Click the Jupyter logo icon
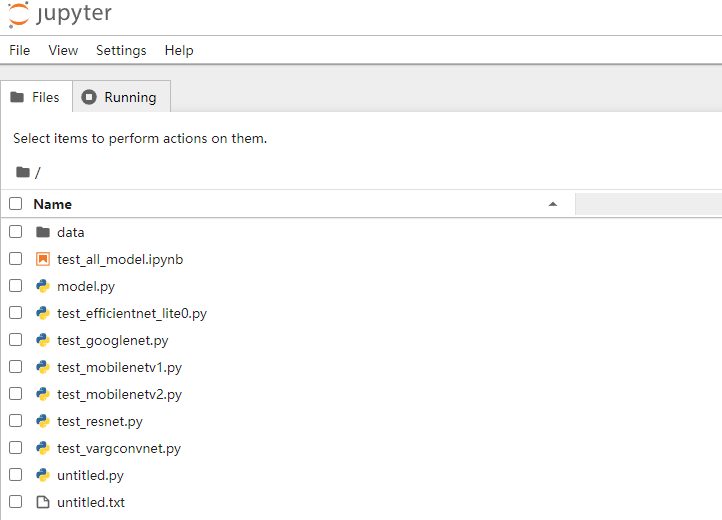Screen dimensions: 722x520 [18, 14]
